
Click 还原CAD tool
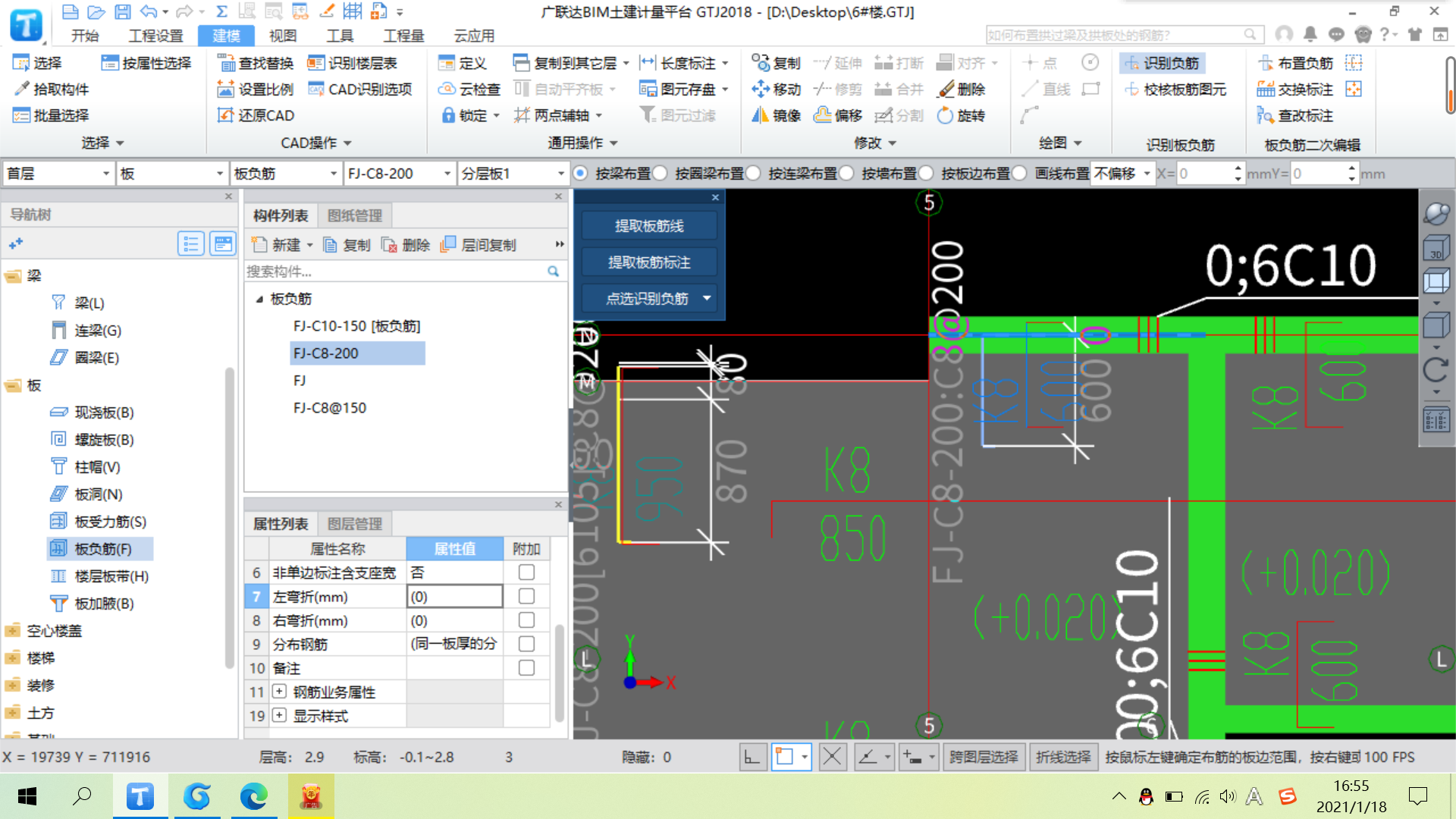[256, 115]
